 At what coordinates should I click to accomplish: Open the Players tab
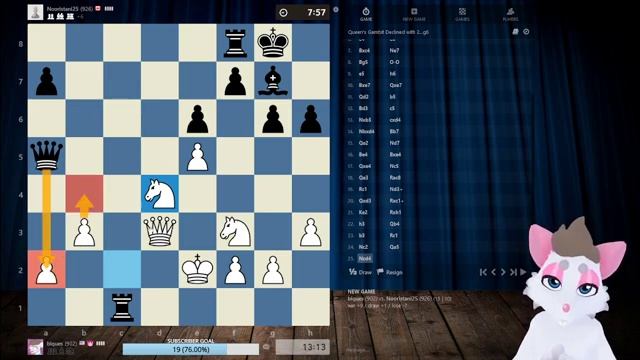point(510,14)
